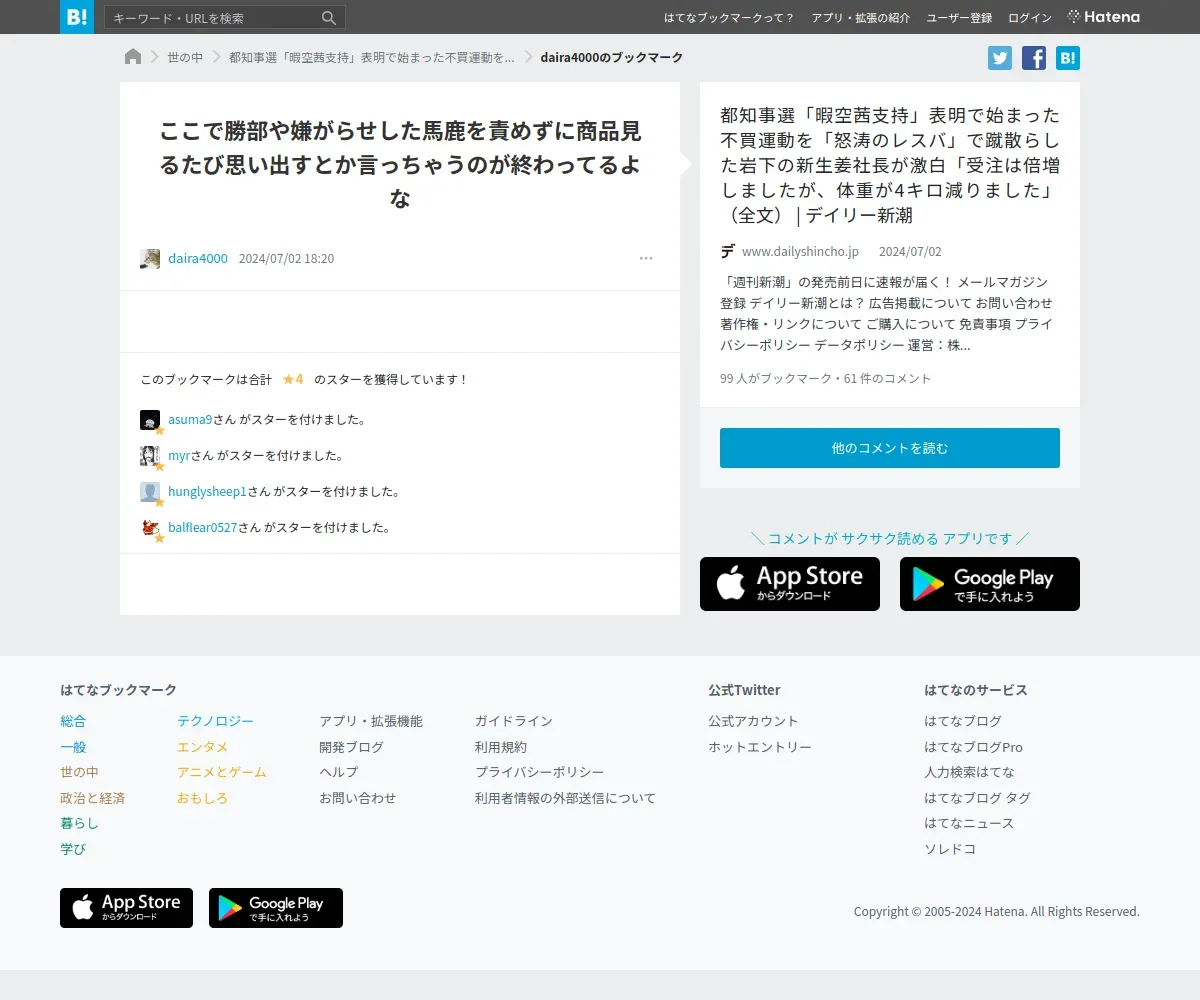This screenshot has width=1200, height=1000.
Task: Click the blue B! bookmark share icon
Action: click(x=1068, y=58)
